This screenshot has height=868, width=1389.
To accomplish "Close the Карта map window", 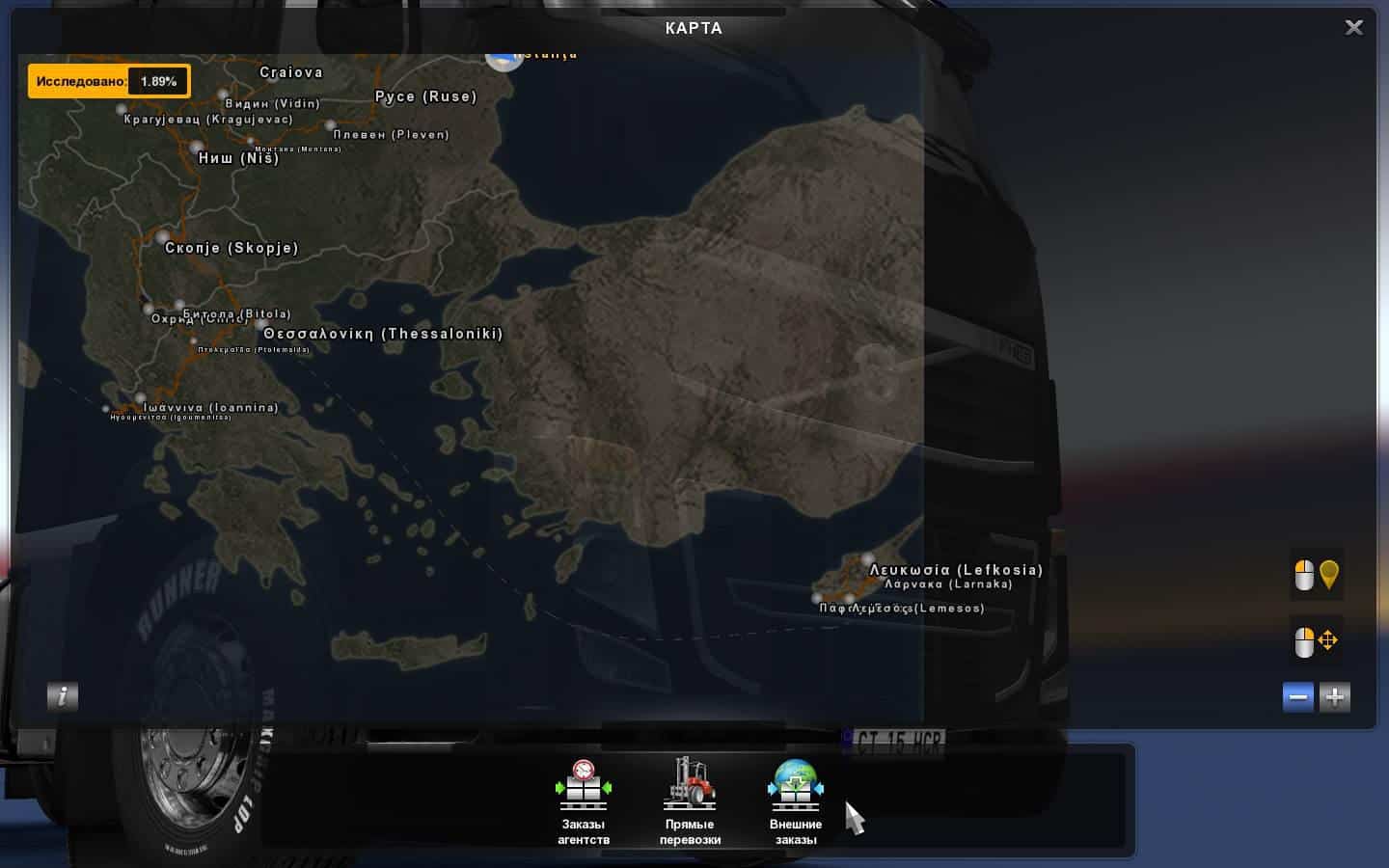I will (1353, 28).
